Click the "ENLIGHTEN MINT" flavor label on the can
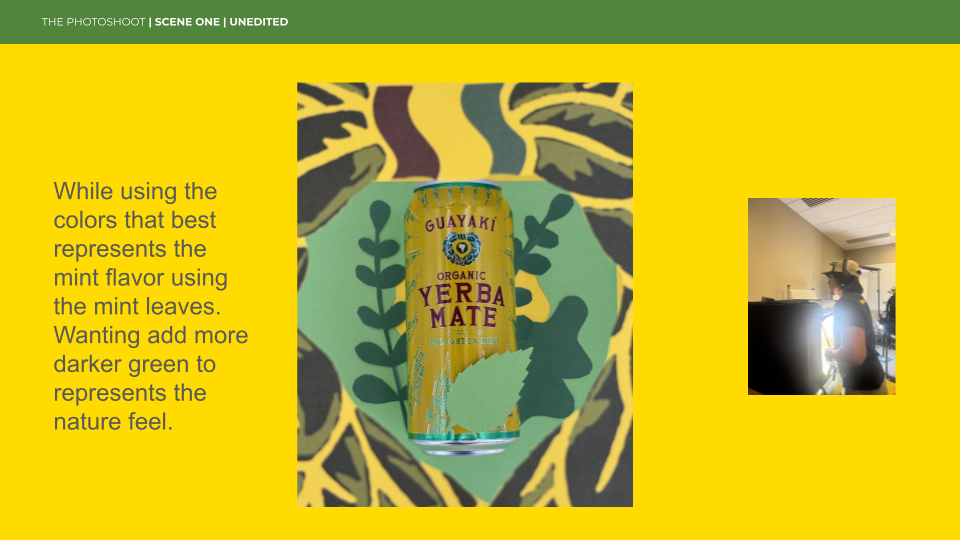 tap(464, 341)
